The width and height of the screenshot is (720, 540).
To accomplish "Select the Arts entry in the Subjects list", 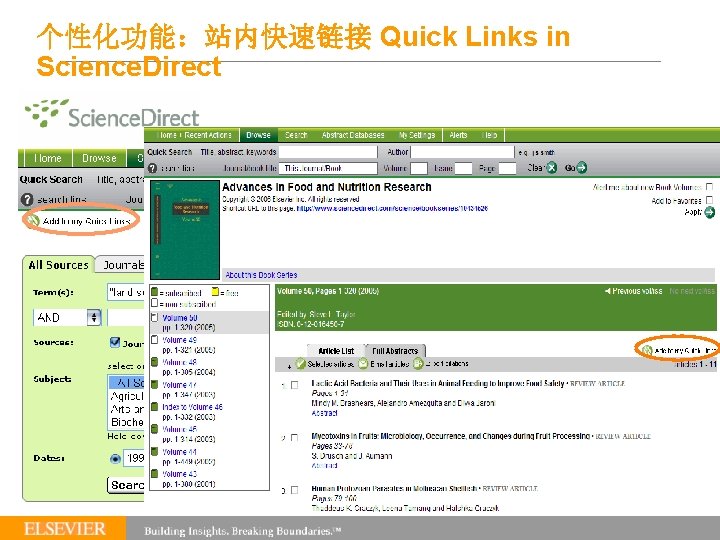I will (x=127, y=409).
